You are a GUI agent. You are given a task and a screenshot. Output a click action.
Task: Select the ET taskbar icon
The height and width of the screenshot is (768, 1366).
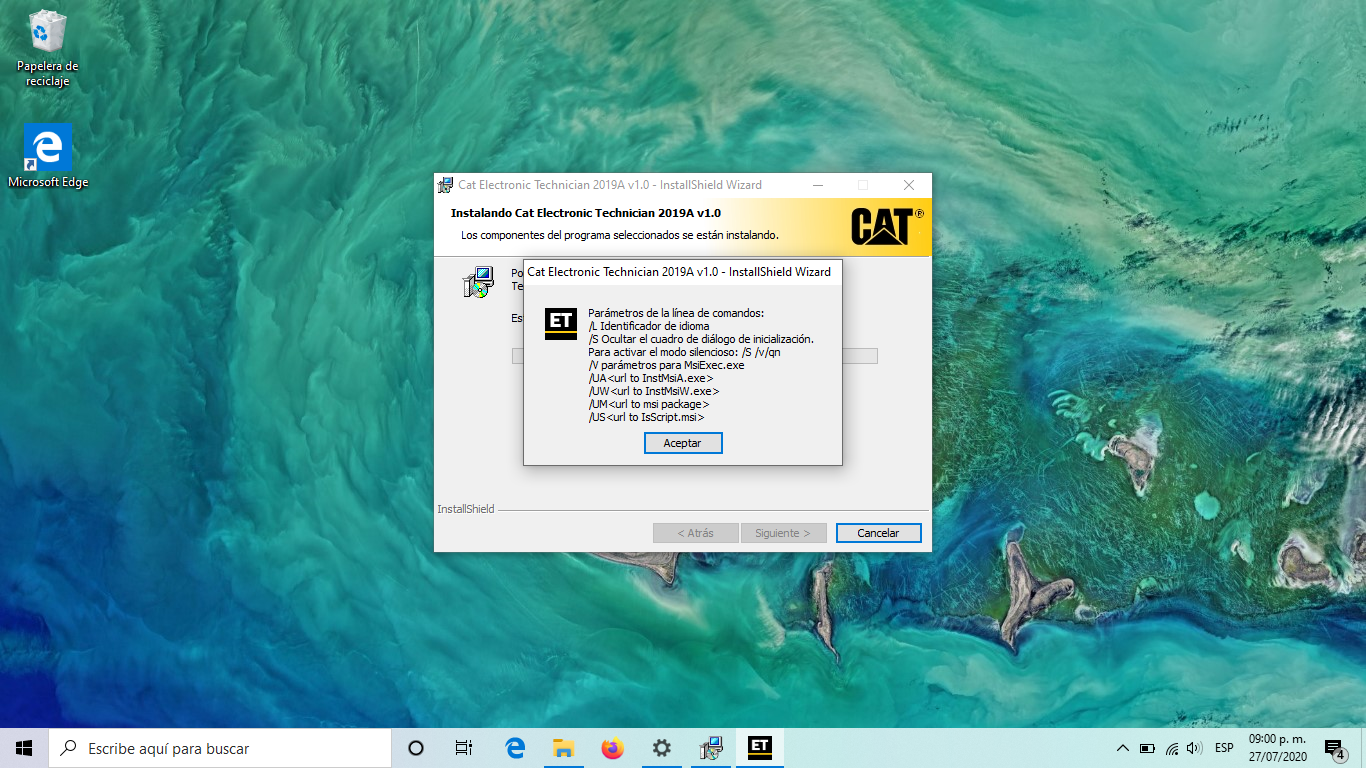point(760,746)
